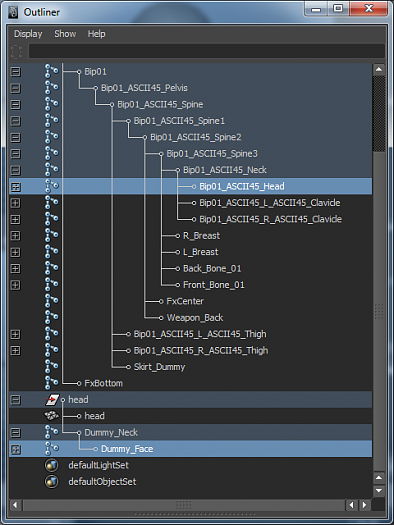Collapse the head transform group

pyautogui.click(x=15, y=400)
